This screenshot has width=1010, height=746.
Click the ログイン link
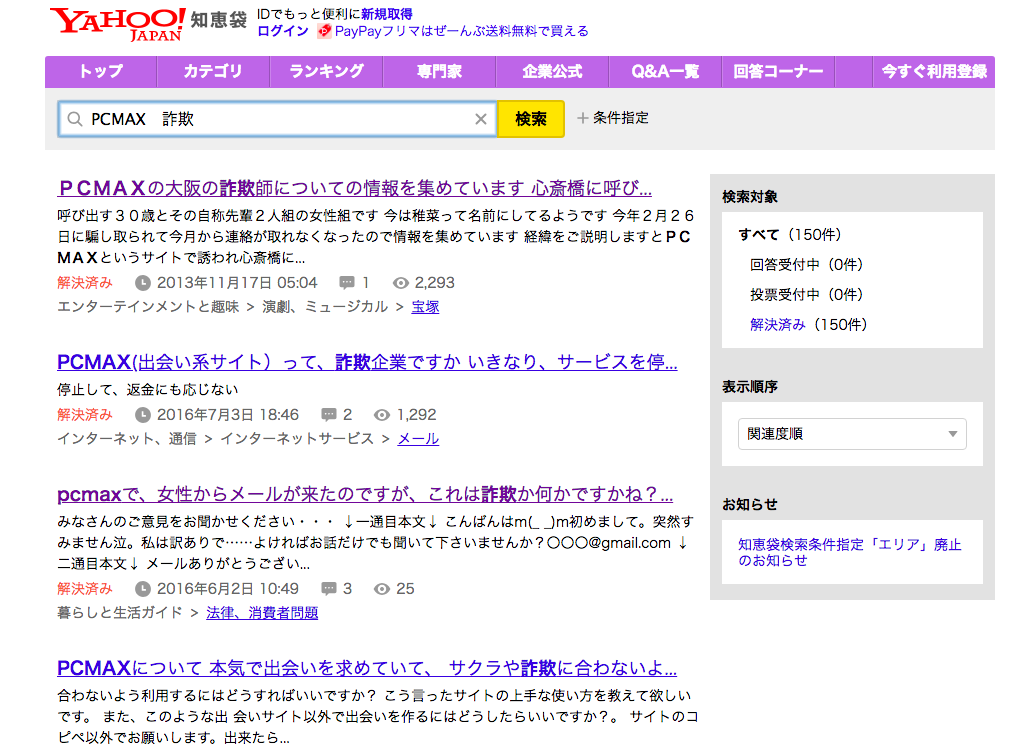[283, 31]
